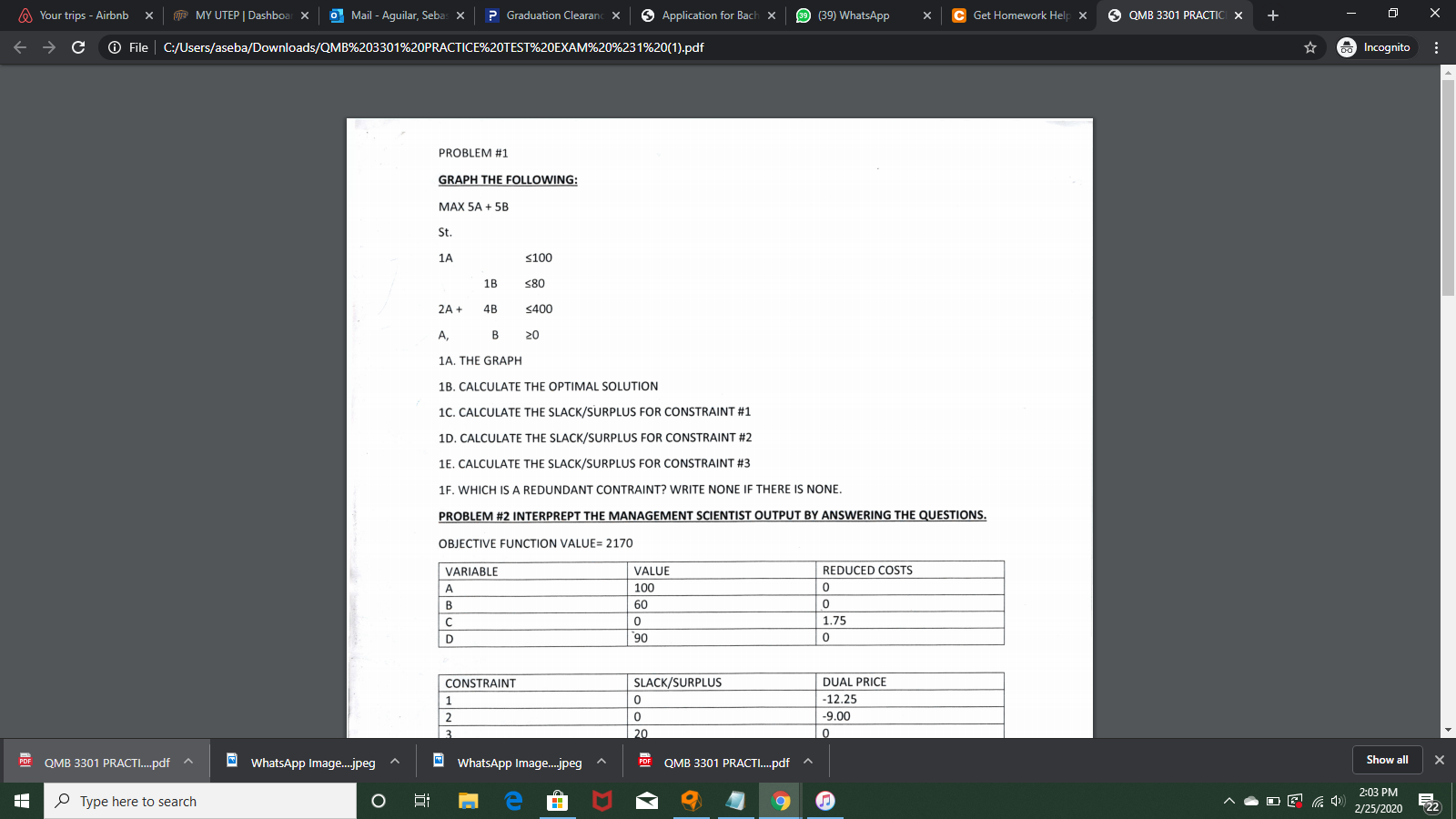Open the Chrome three-dot menu
Image resolution: width=1456 pixels, height=819 pixels.
pyautogui.click(x=1437, y=47)
